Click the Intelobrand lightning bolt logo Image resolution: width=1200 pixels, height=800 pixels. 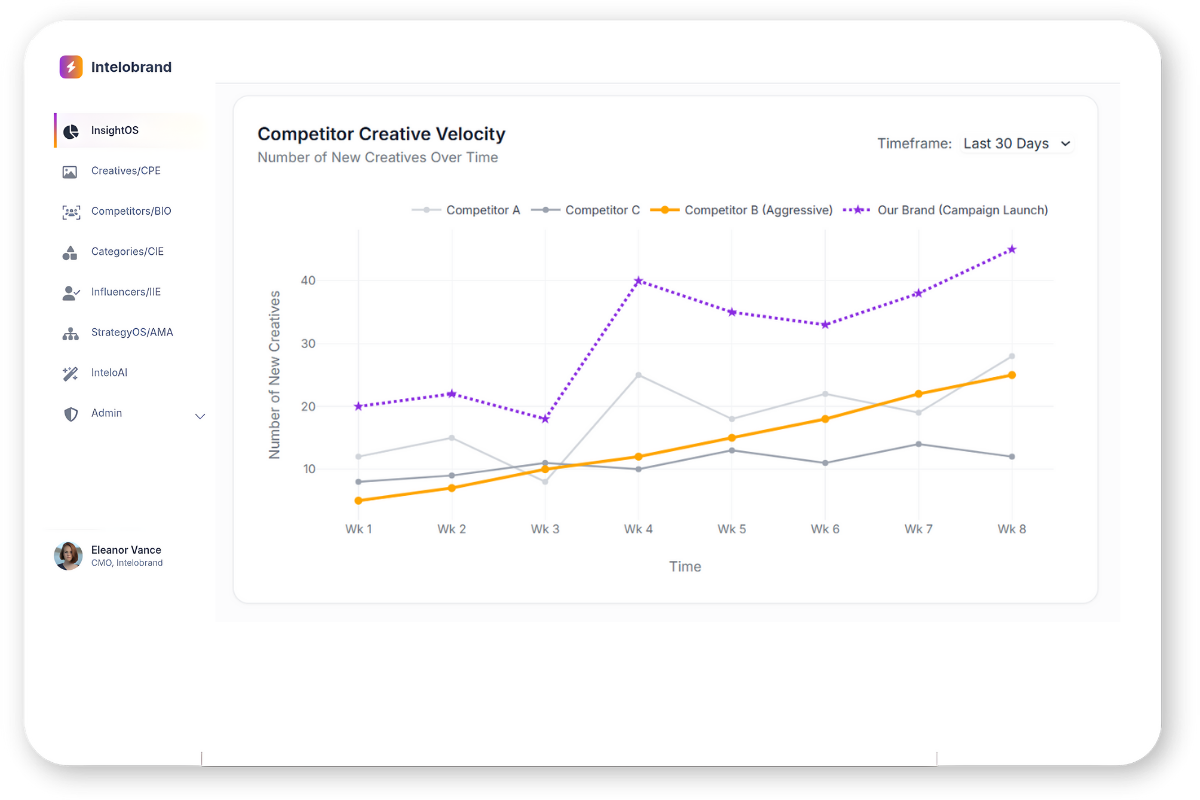click(x=71, y=67)
